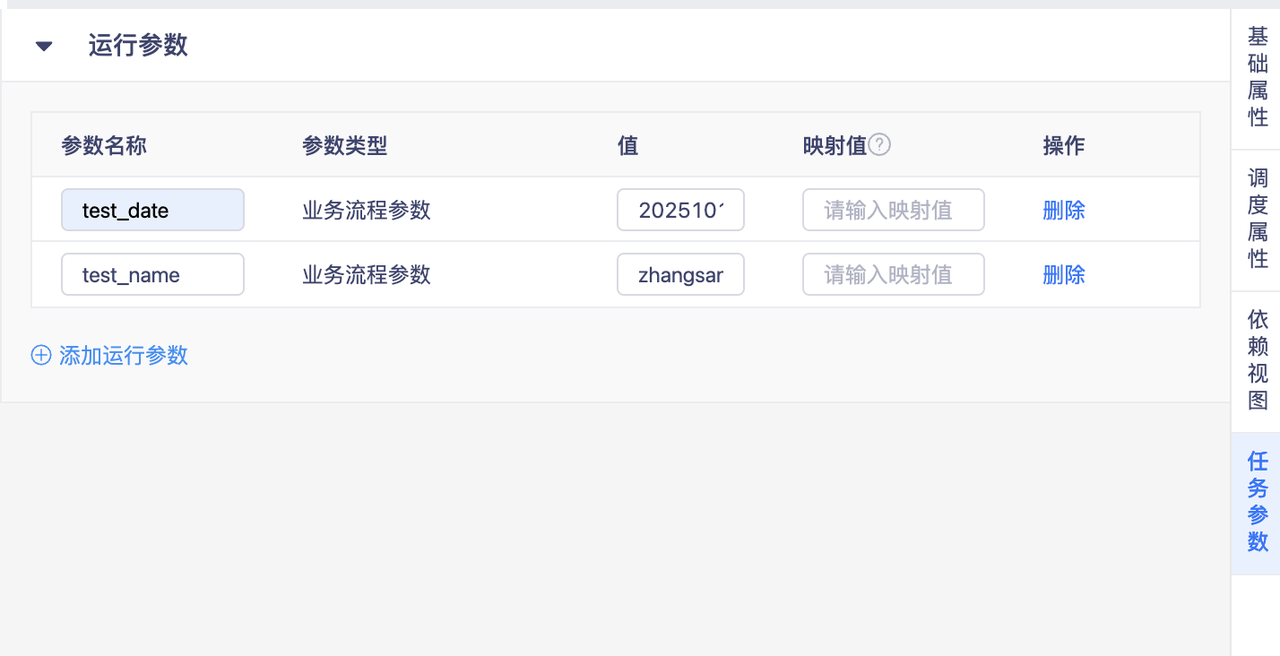Click the 映射值 input in test_name row

894,274
